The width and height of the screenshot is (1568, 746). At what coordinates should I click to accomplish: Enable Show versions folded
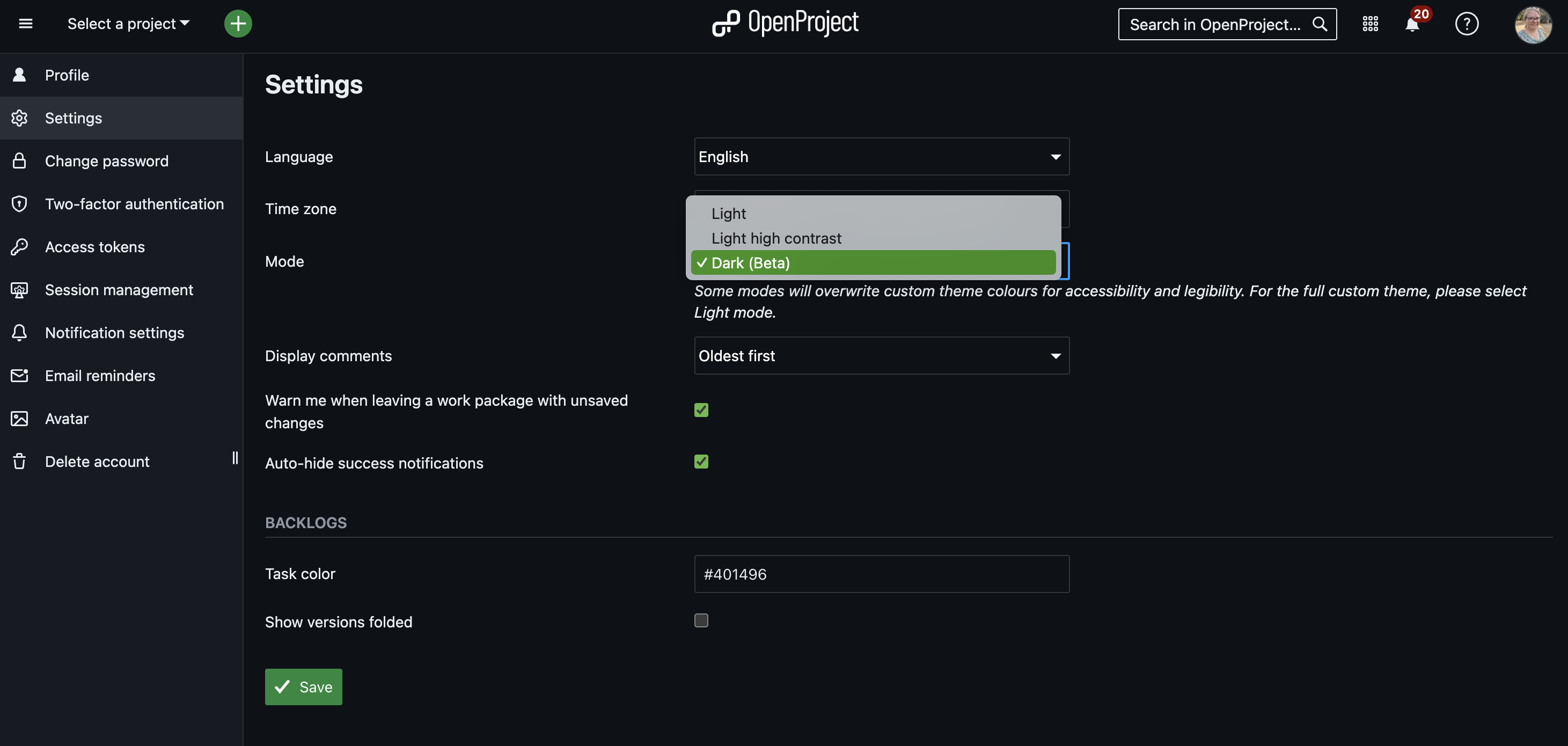tap(701, 620)
